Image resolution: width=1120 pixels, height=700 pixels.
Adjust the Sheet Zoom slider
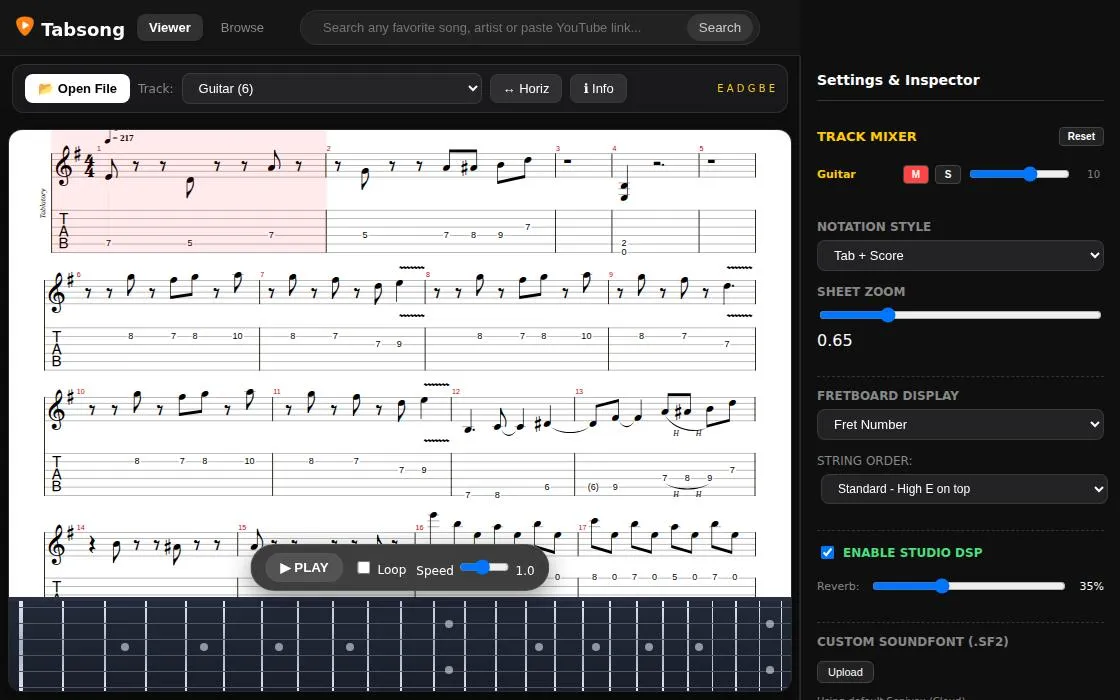point(960,315)
